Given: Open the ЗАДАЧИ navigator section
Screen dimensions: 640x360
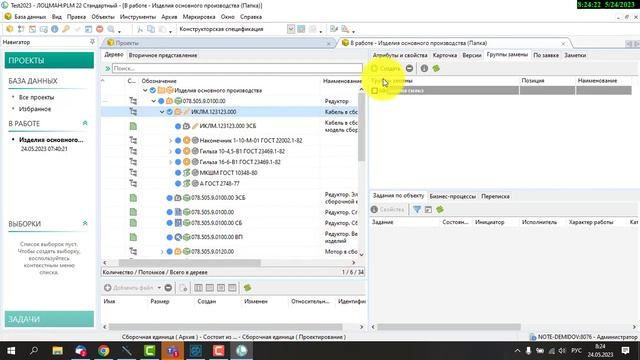Looking at the screenshot, I should click(x=49, y=319).
